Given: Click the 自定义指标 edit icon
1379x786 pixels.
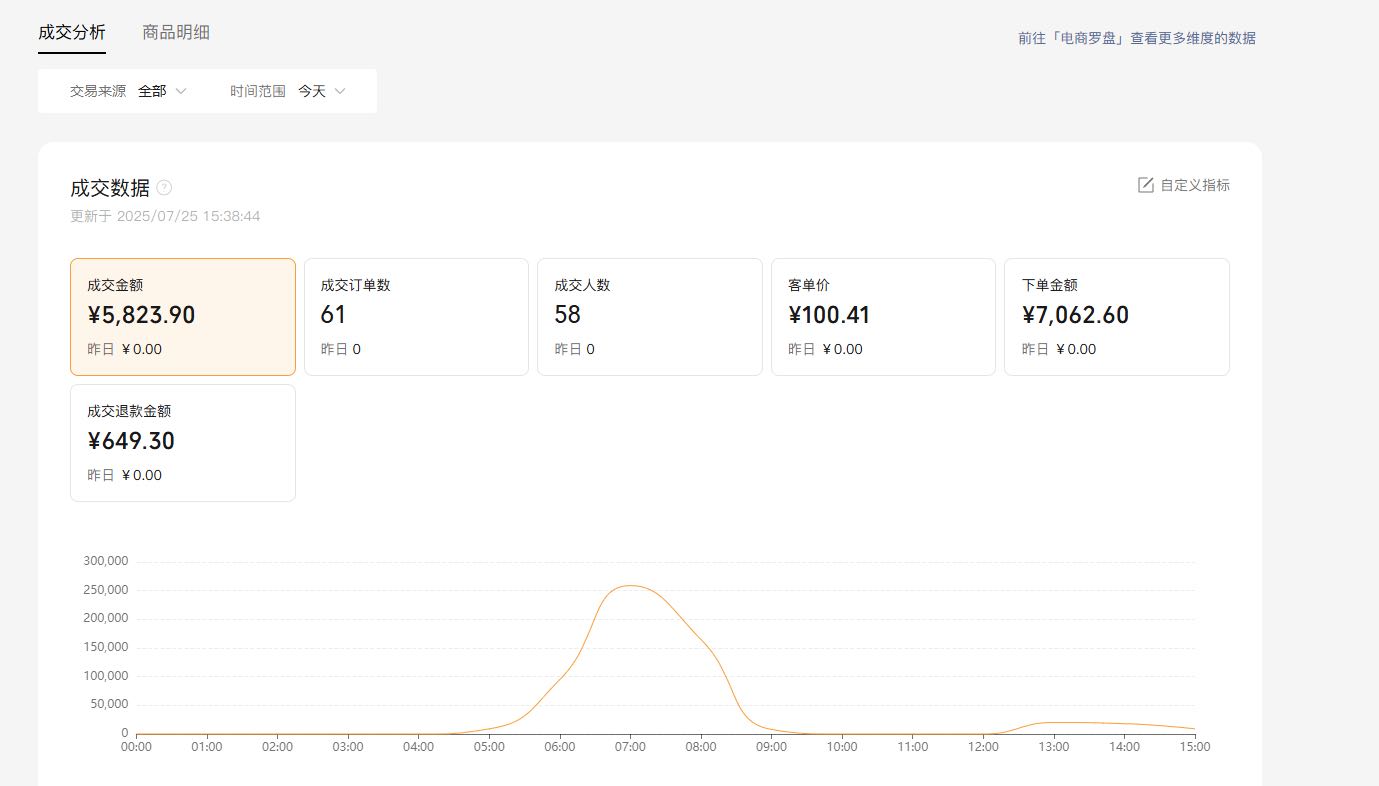Looking at the screenshot, I should (1146, 185).
